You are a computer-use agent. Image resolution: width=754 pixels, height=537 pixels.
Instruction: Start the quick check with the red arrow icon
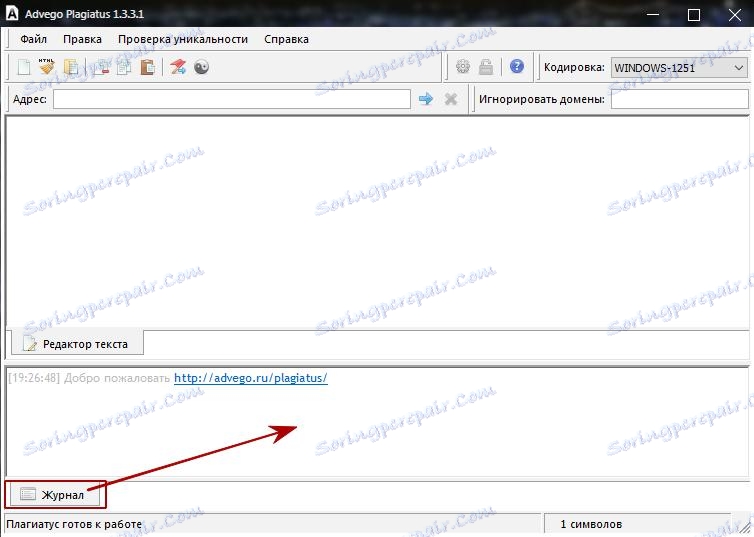pos(177,67)
